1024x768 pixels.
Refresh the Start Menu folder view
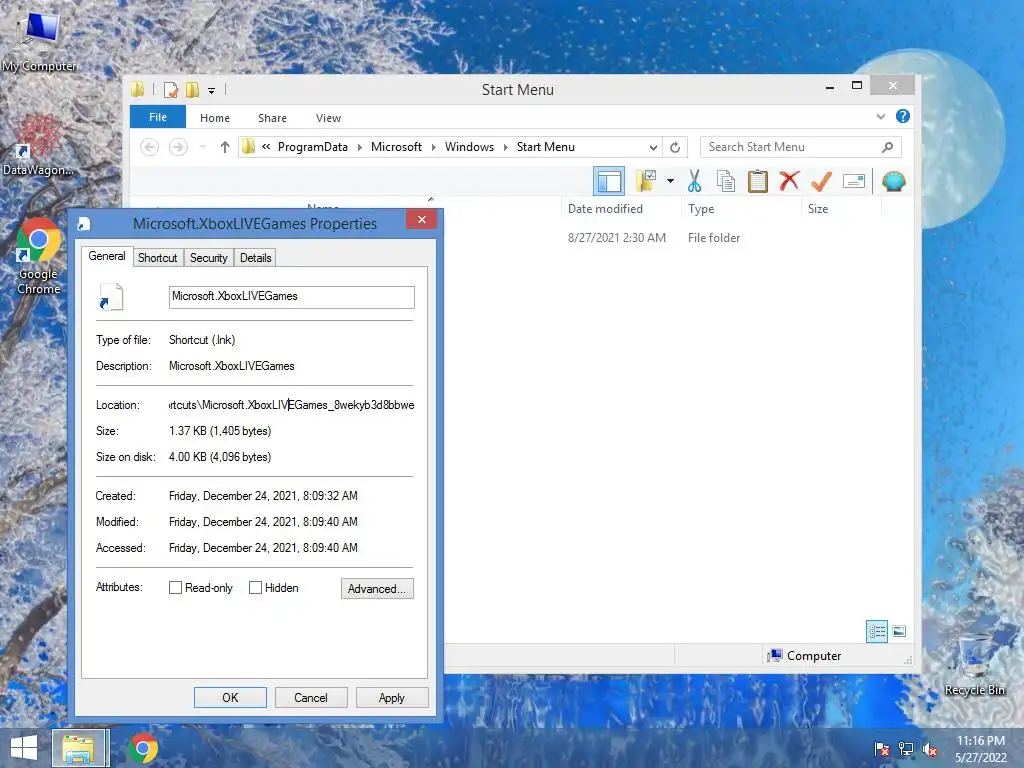pos(675,148)
